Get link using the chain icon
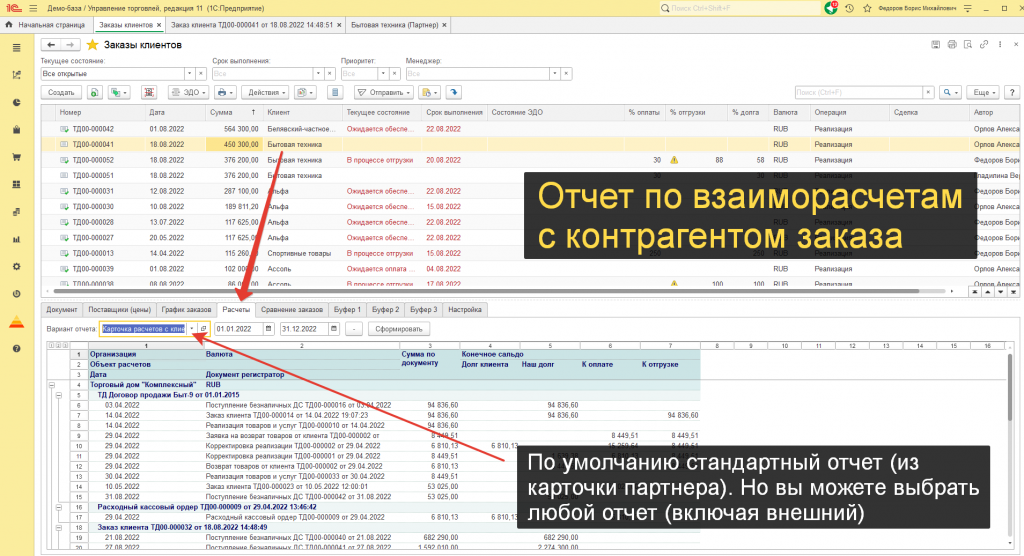Screen dimensions: 1024x556 click(984, 44)
